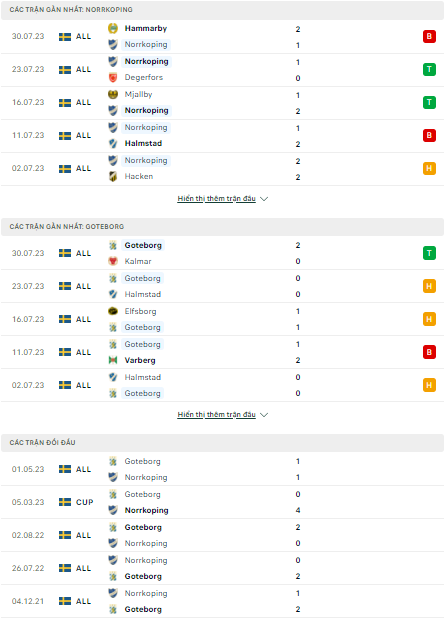Viewport: 444px width, 618px height.
Task: Click the Hammarby team crest icon
Action: point(113,28)
